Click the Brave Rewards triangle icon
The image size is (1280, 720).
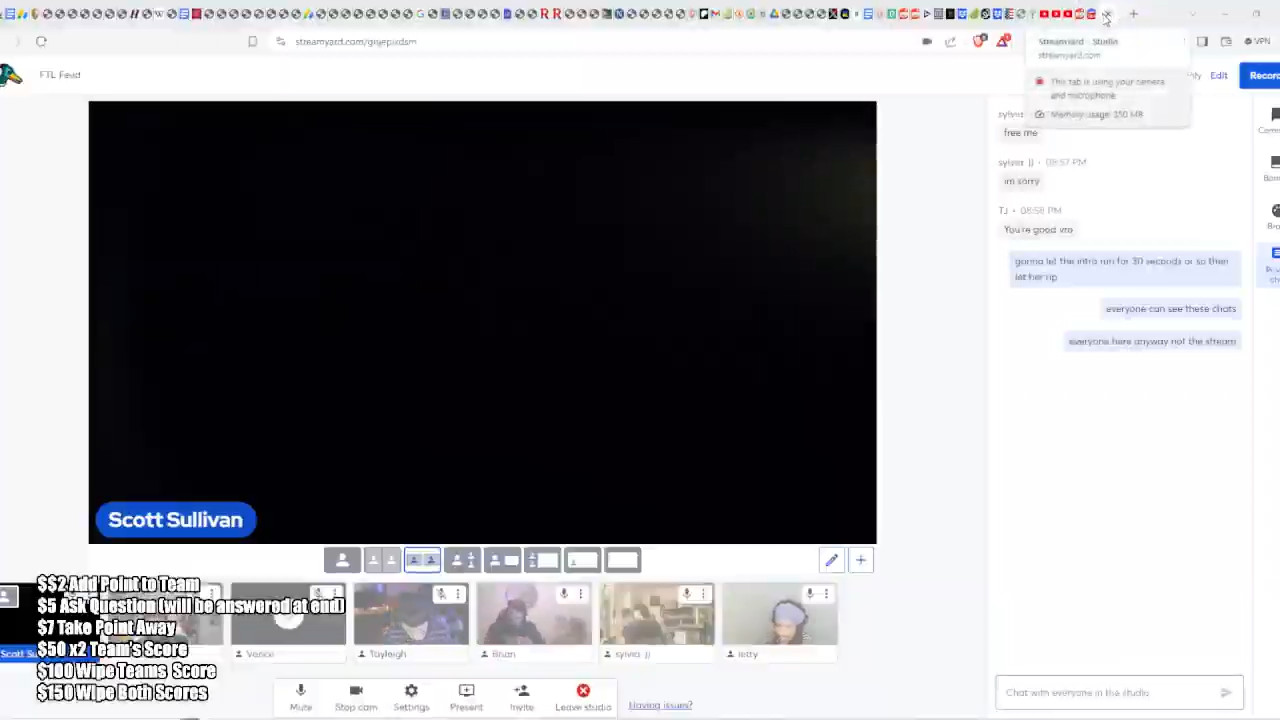tap(1002, 41)
